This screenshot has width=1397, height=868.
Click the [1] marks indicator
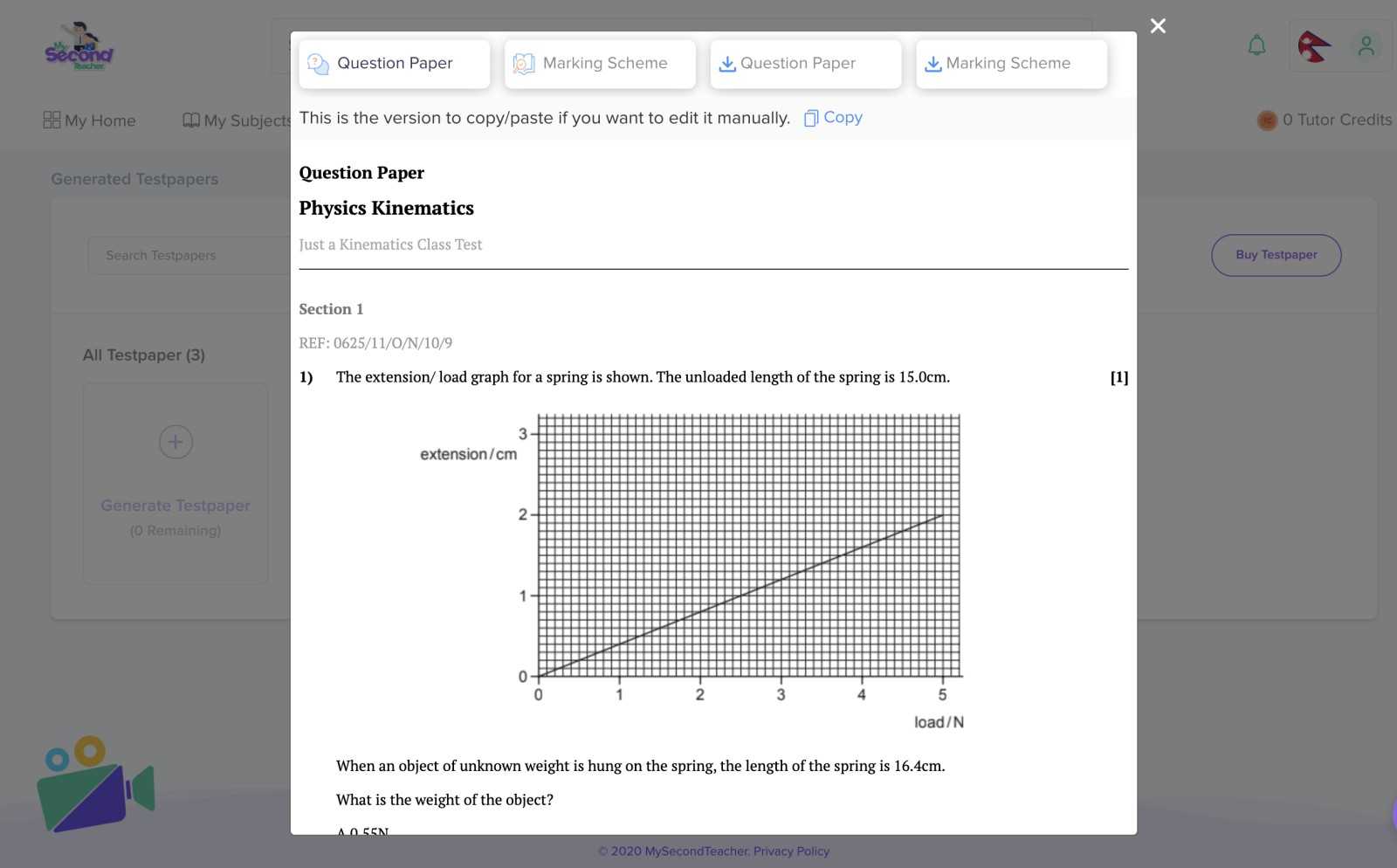pyautogui.click(x=1118, y=377)
